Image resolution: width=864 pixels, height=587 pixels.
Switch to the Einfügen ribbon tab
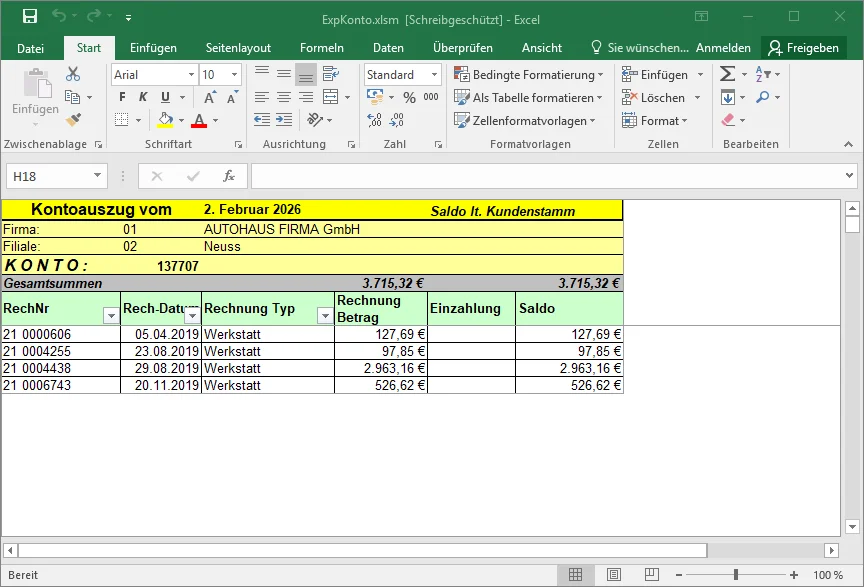153,48
